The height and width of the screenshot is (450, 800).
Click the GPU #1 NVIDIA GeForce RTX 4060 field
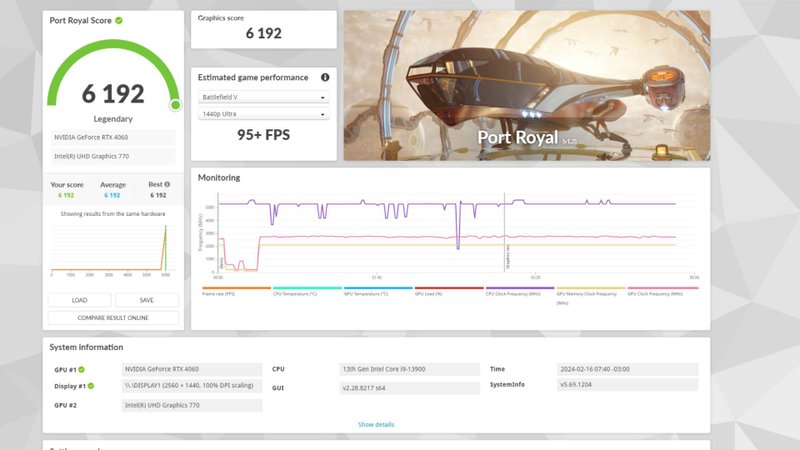192,369
